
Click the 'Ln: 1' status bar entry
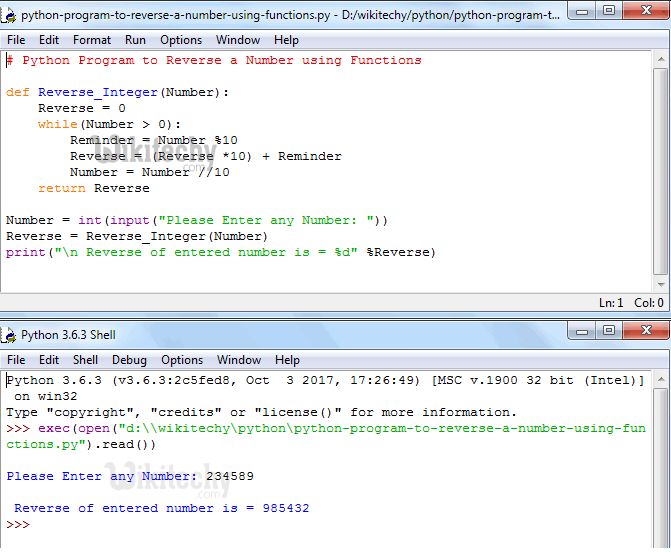611,303
